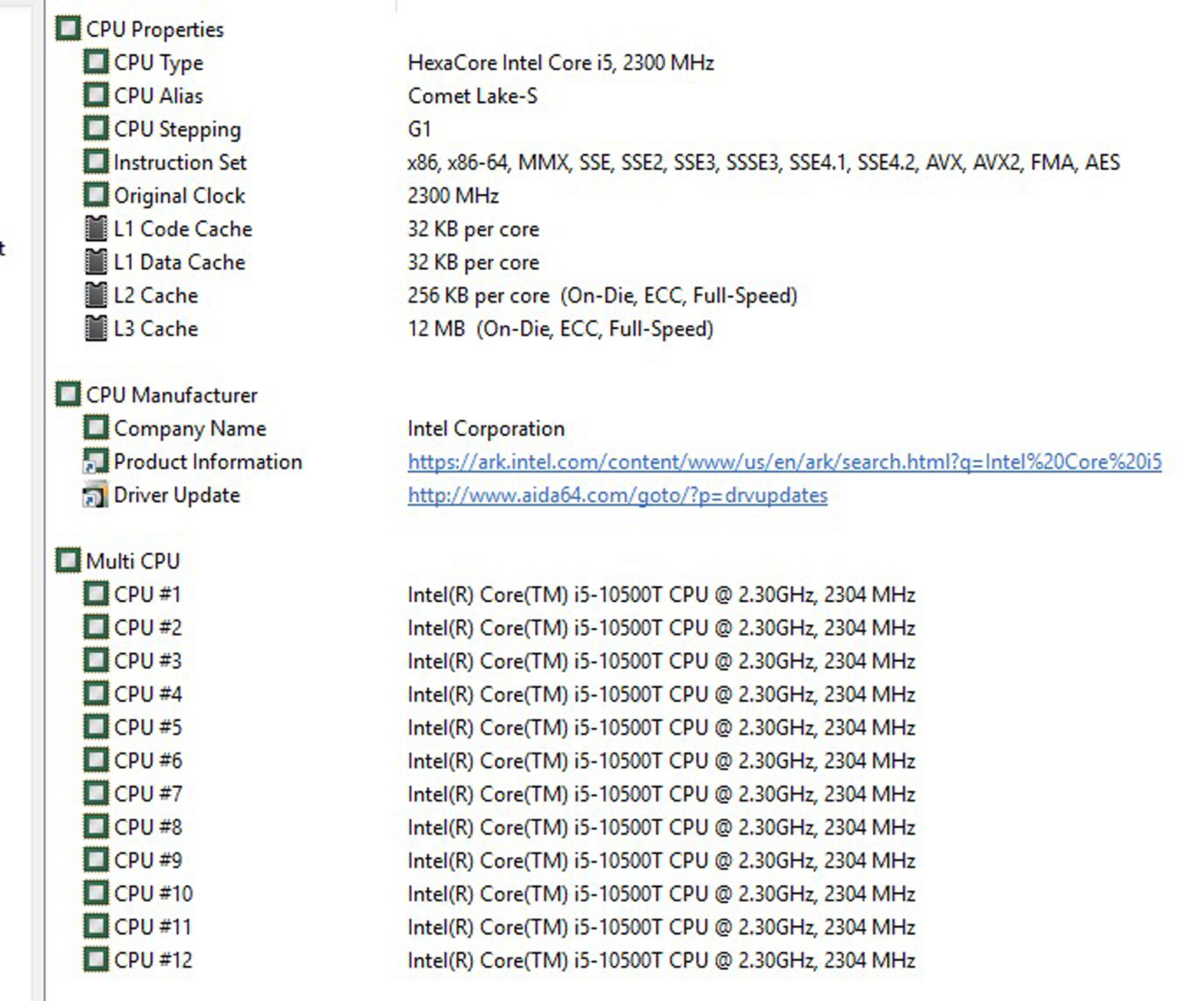Click the CPU #10 chip icon

[96, 893]
